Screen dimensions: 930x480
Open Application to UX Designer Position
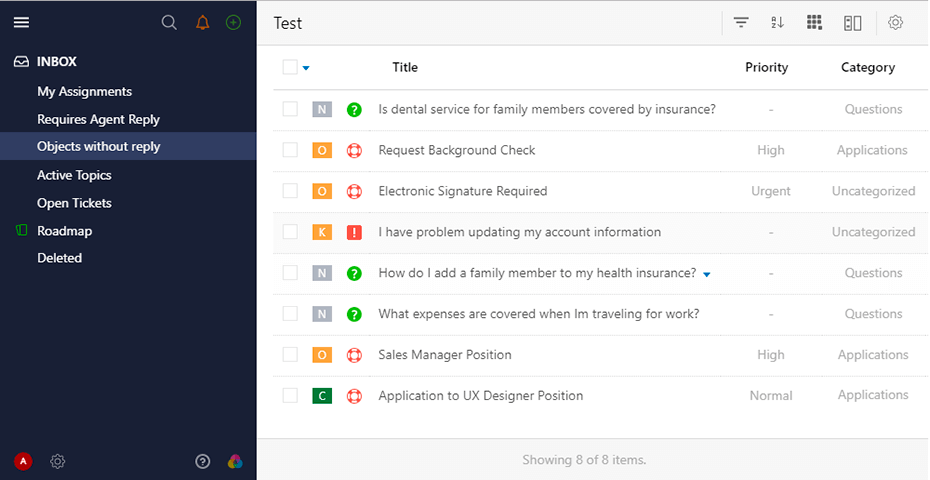click(480, 396)
